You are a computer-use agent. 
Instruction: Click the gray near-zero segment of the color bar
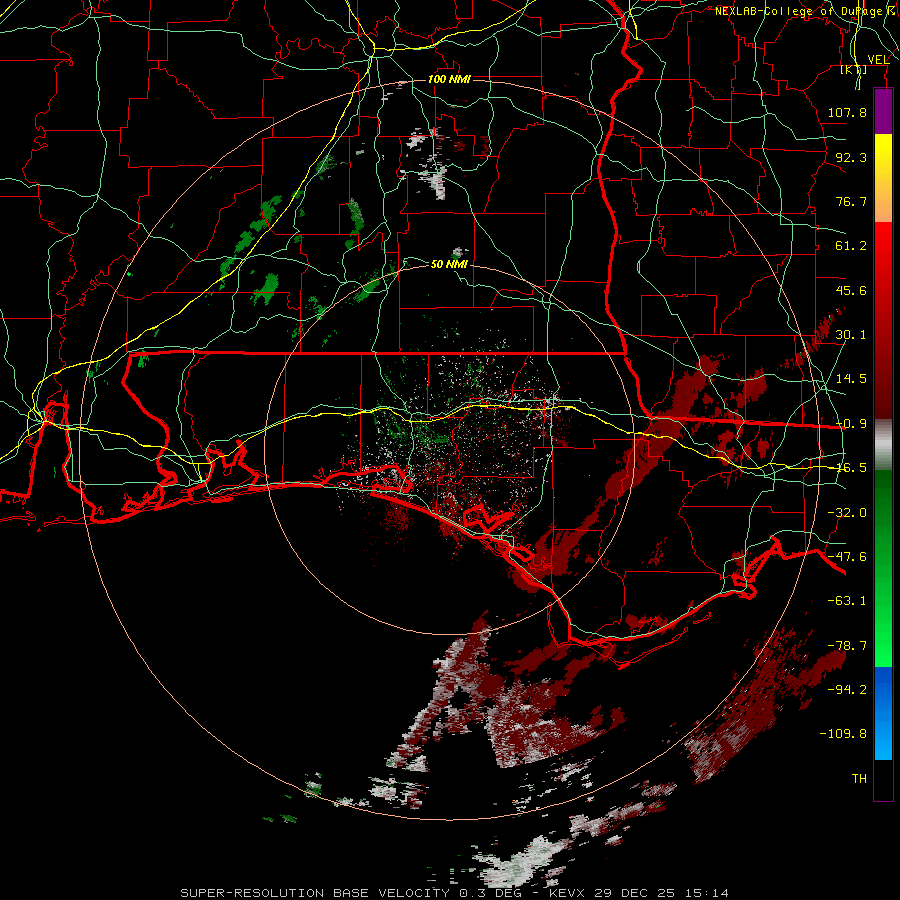883,445
